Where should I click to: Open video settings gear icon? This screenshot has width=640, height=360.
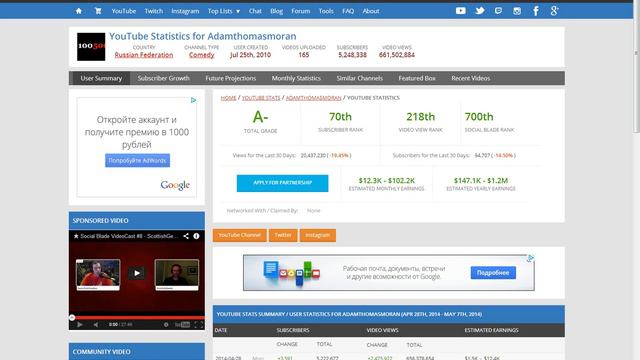click(166, 324)
